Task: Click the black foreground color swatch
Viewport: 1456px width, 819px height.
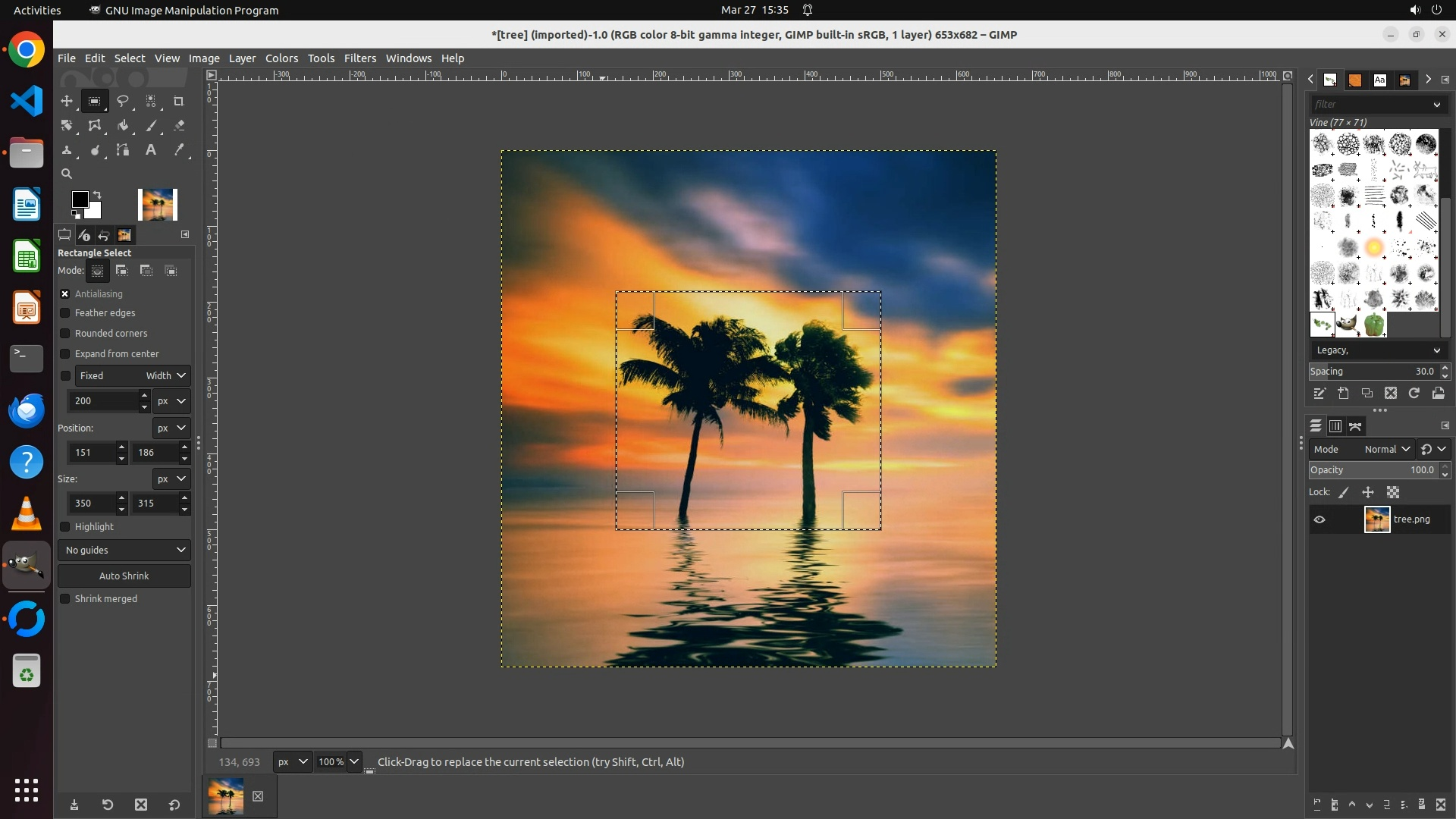Action: [x=79, y=199]
